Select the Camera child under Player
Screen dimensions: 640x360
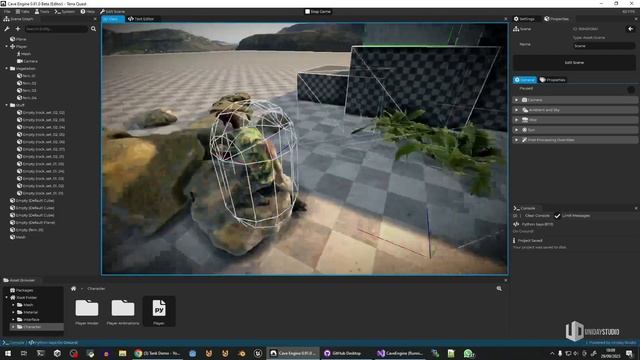tap(27, 61)
